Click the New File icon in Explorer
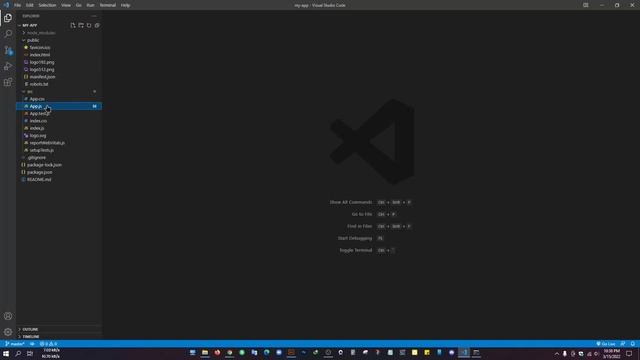Screen dimensions: 640x360 [73, 25]
